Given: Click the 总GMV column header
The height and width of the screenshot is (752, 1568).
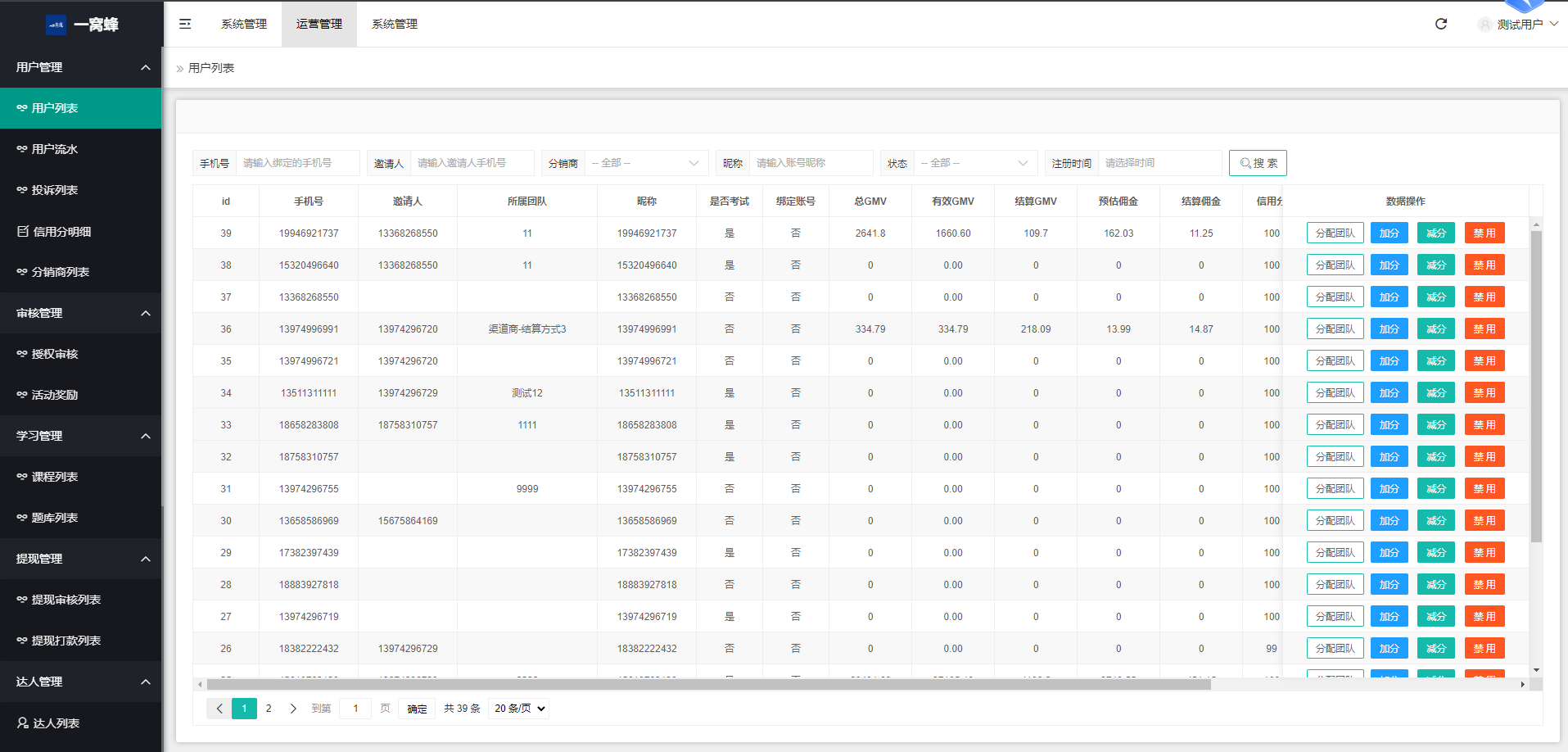Looking at the screenshot, I should (x=870, y=202).
